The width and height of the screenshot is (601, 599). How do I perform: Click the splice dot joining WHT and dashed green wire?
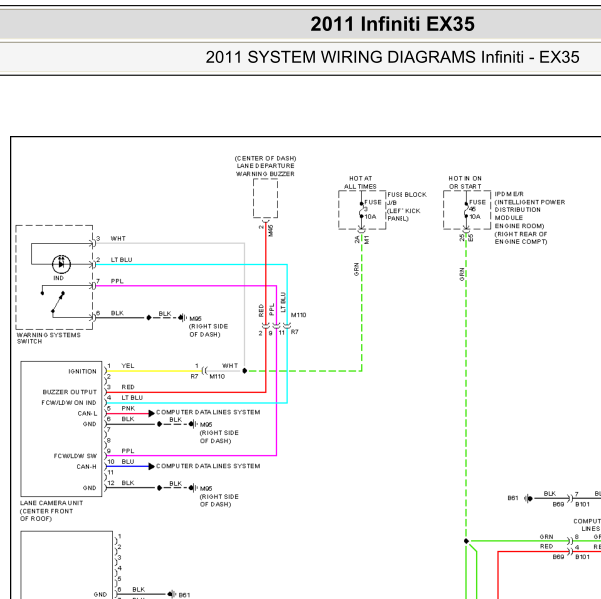pyautogui.click(x=245, y=371)
